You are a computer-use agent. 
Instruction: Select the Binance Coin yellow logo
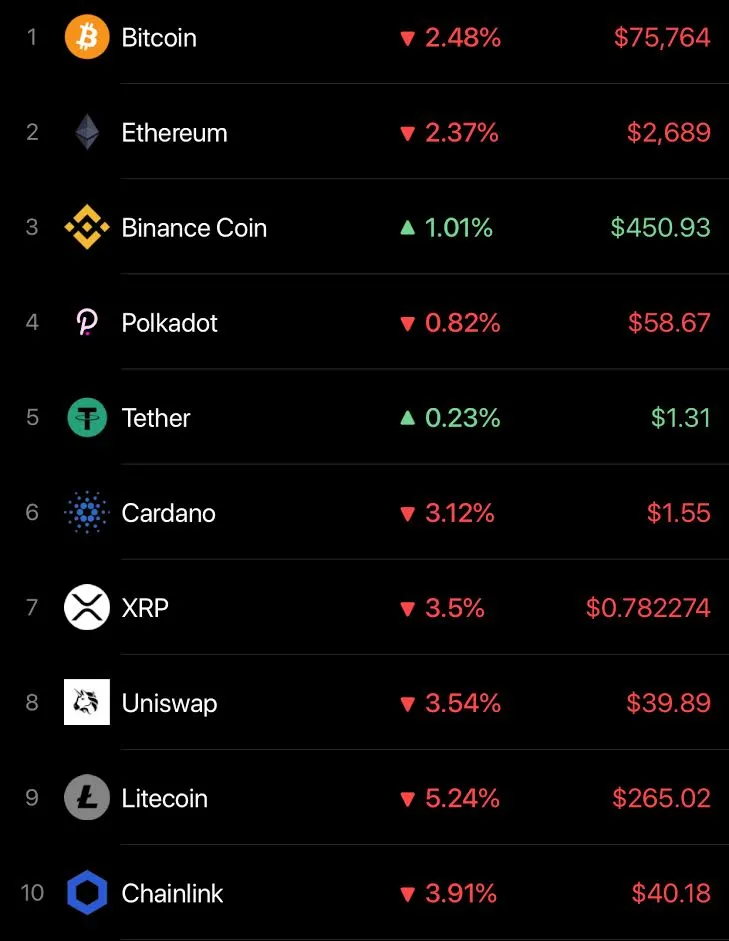(87, 227)
